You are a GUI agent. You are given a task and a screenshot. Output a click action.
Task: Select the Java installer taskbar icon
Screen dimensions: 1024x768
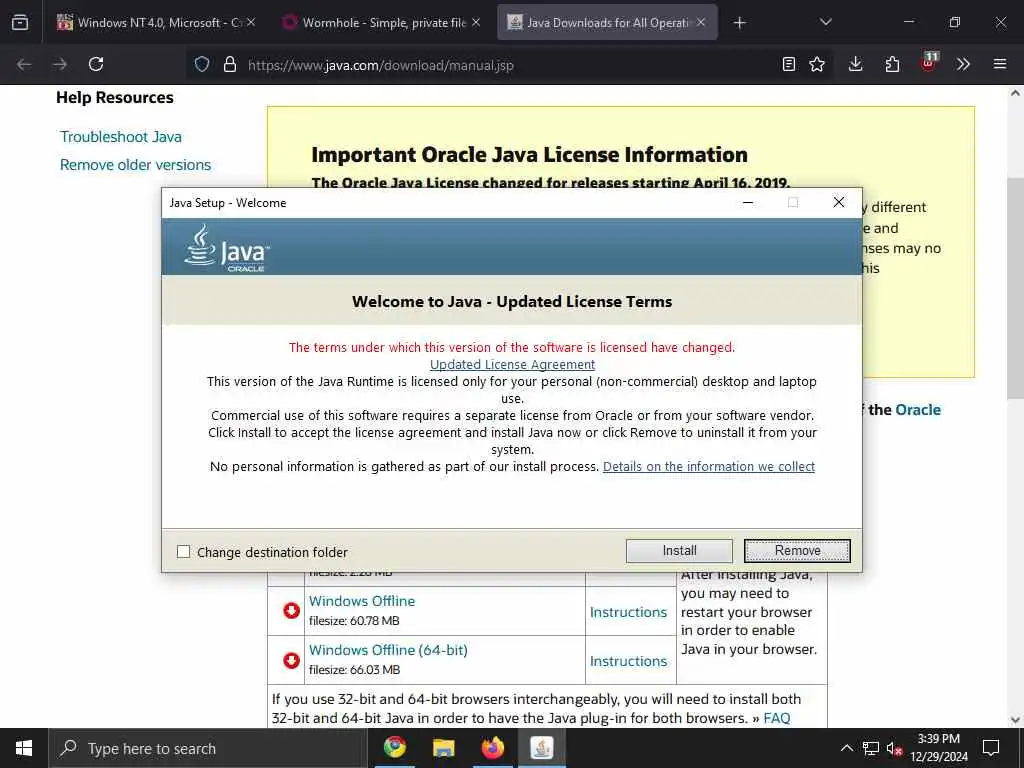(x=541, y=747)
